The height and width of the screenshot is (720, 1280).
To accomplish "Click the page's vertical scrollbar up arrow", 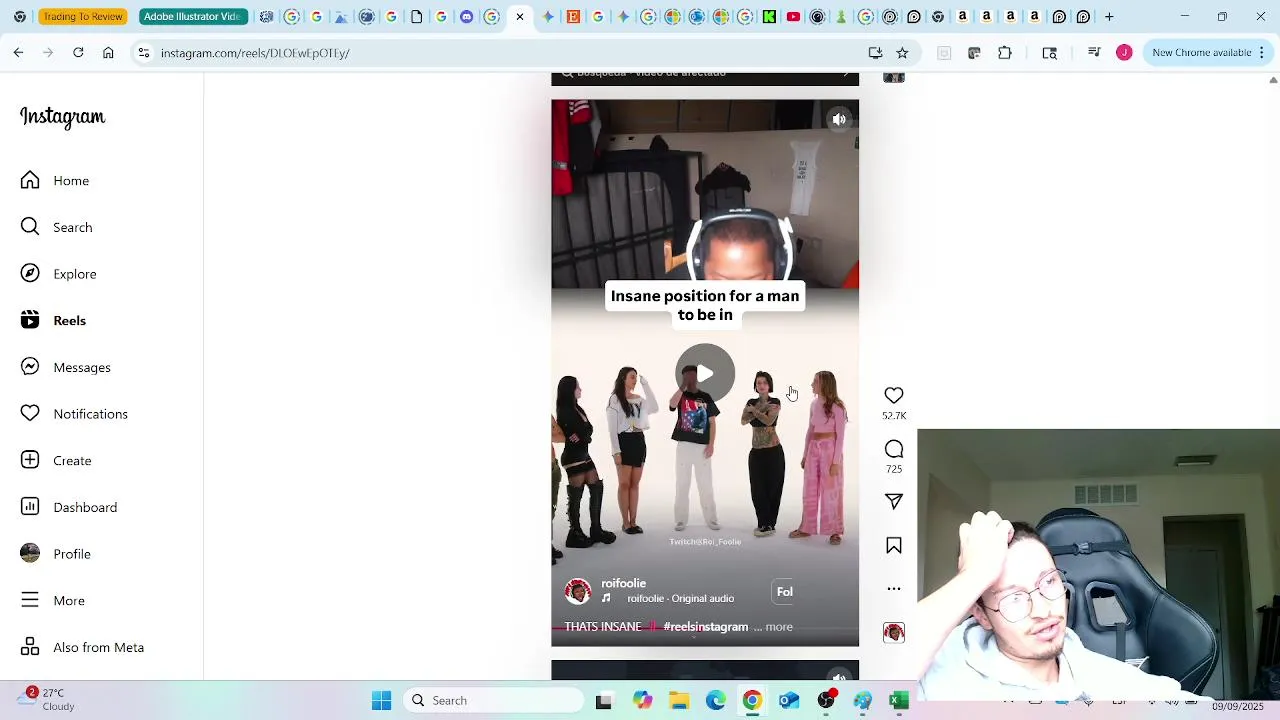I will (x=1273, y=79).
